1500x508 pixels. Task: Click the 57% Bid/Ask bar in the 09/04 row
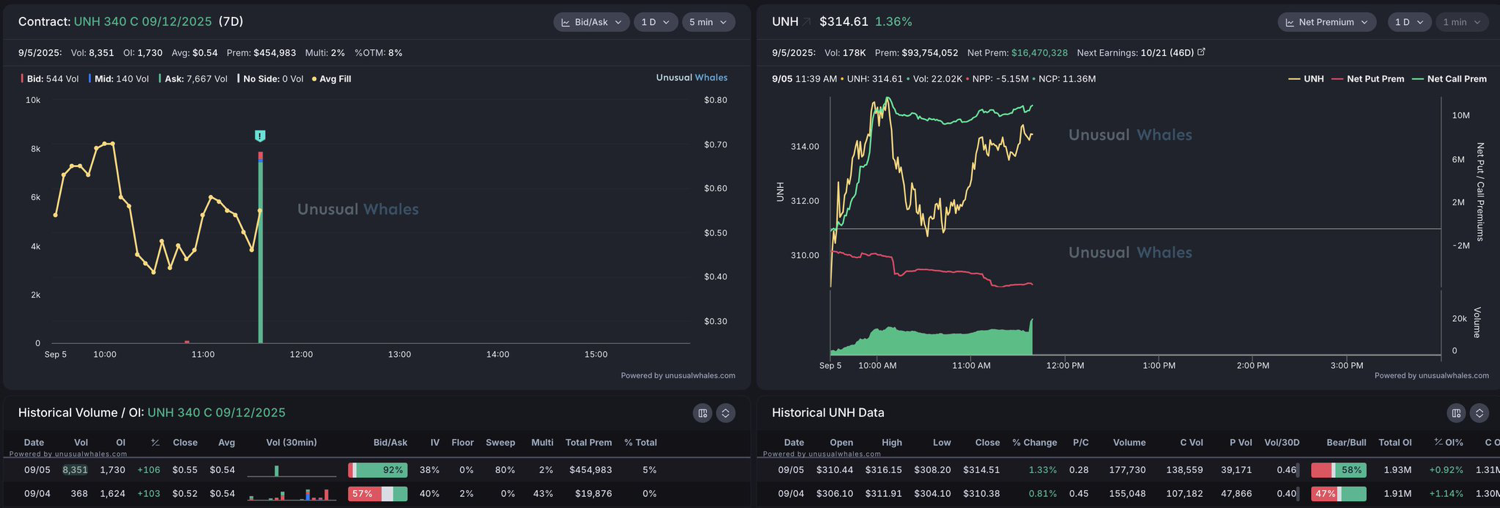[378, 493]
